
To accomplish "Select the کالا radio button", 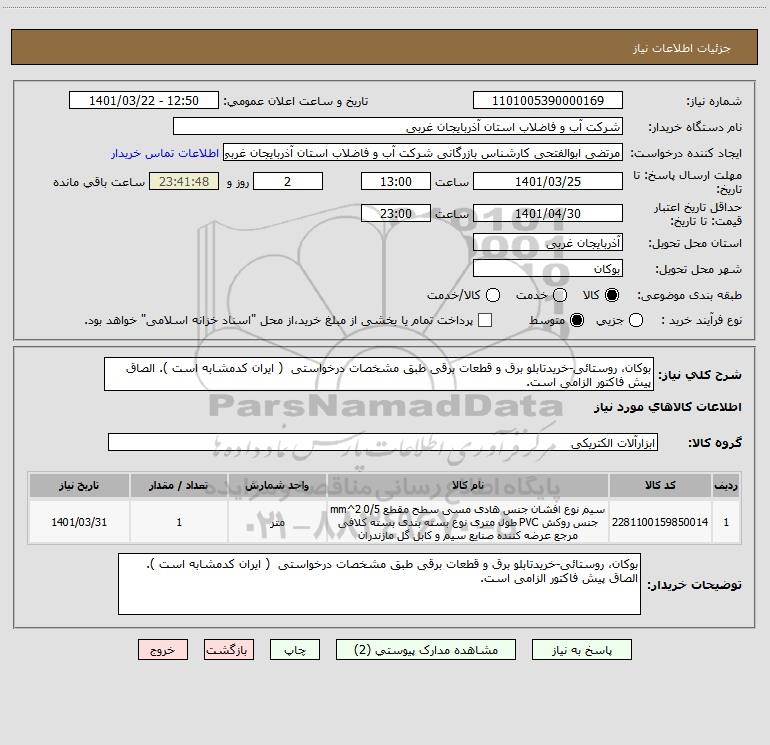I will coord(612,295).
